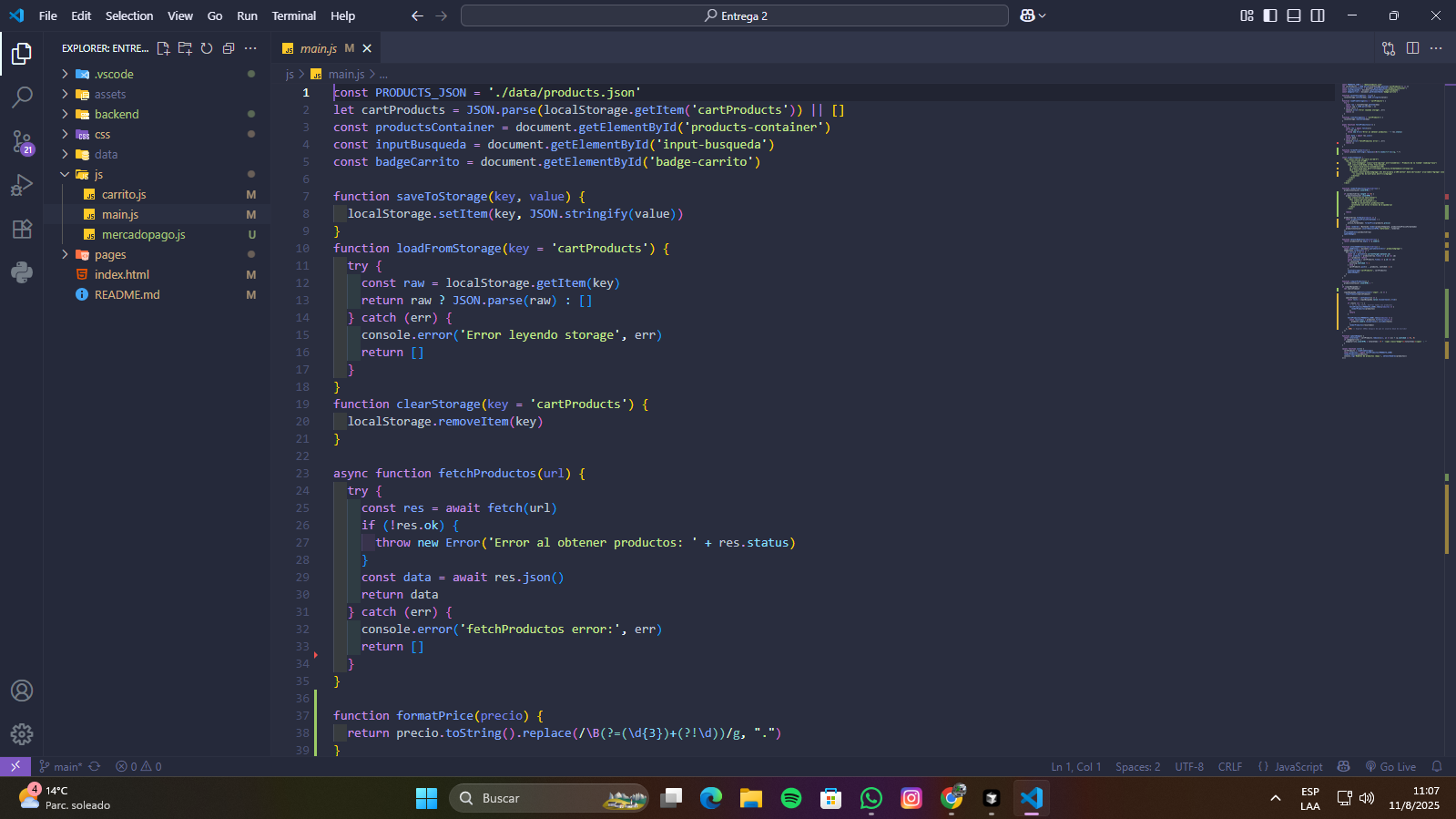This screenshot has width=1456, height=819.
Task: Open editor more actions menu
Action: (x=1436, y=48)
